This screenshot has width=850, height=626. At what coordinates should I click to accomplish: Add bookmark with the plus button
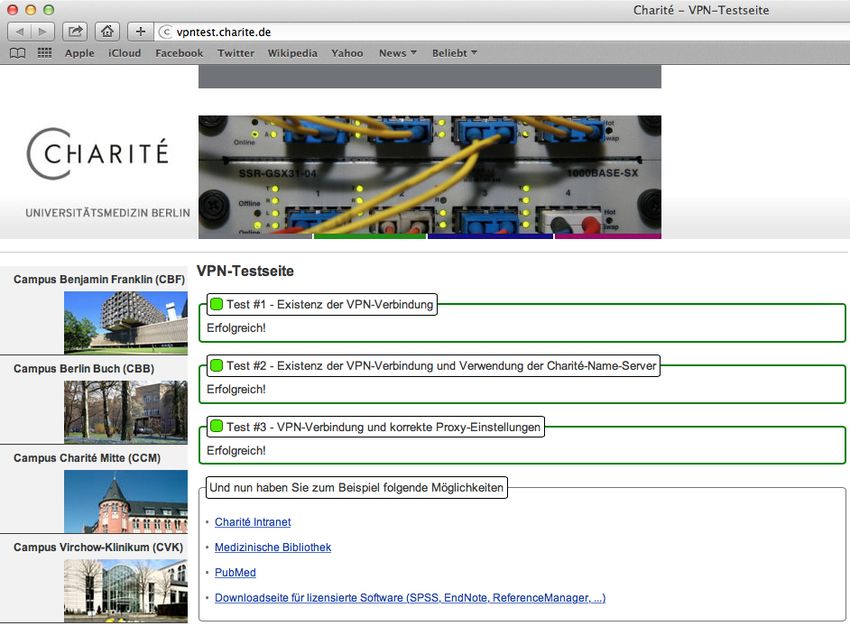coord(140,31)
